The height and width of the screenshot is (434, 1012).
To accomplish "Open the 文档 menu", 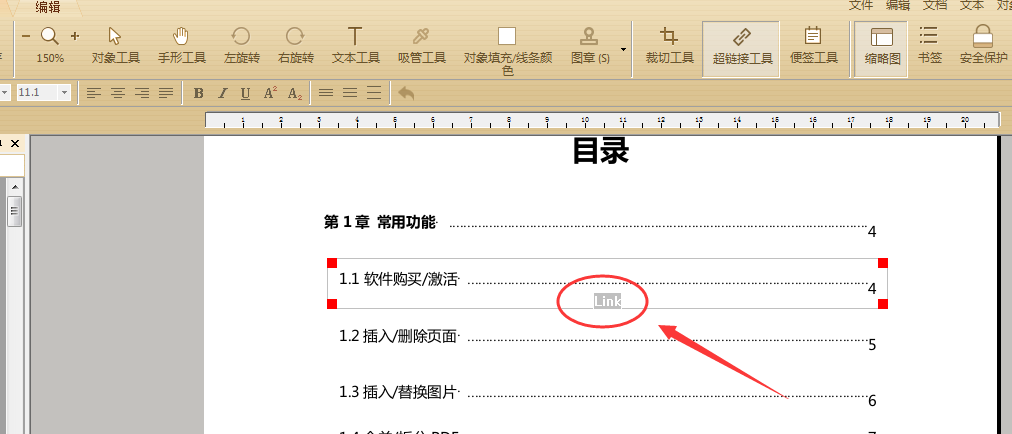I will point(935,5).
